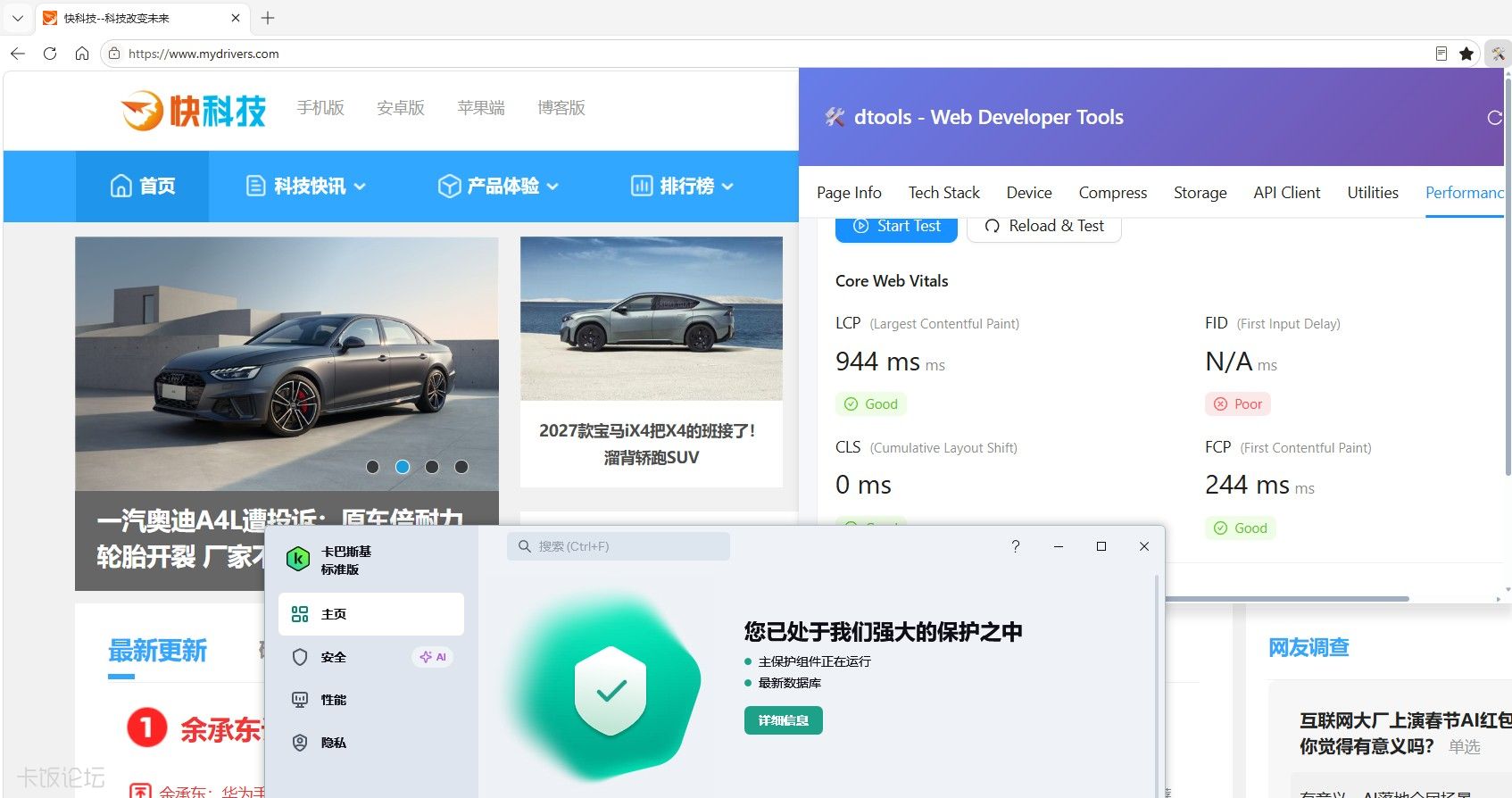This screenshot has height=798, width=1512.
Task: Open 安全 section in Kaspersky sidebar
Action: coord(371,657)
